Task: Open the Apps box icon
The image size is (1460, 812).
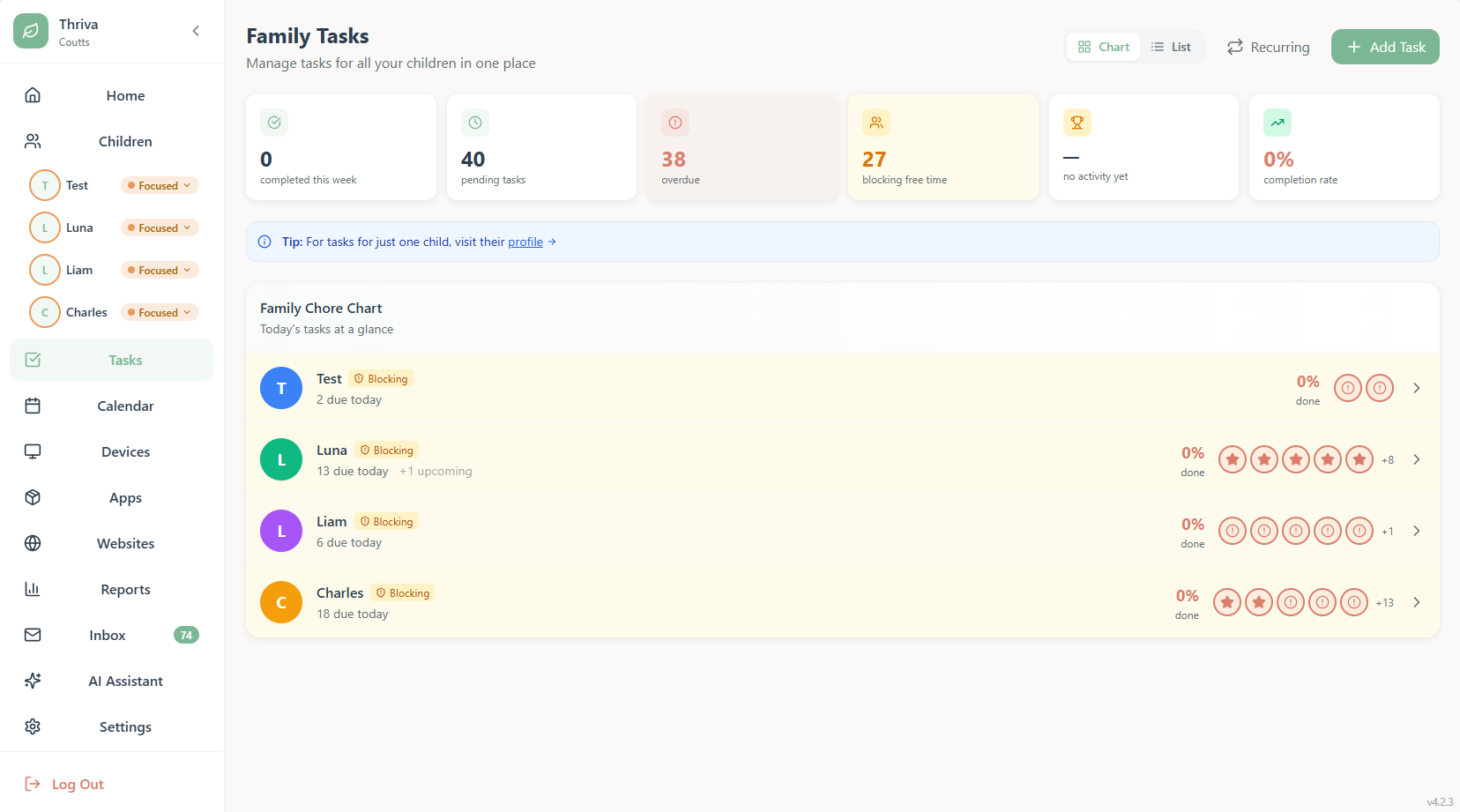Action: pos(33,497)
